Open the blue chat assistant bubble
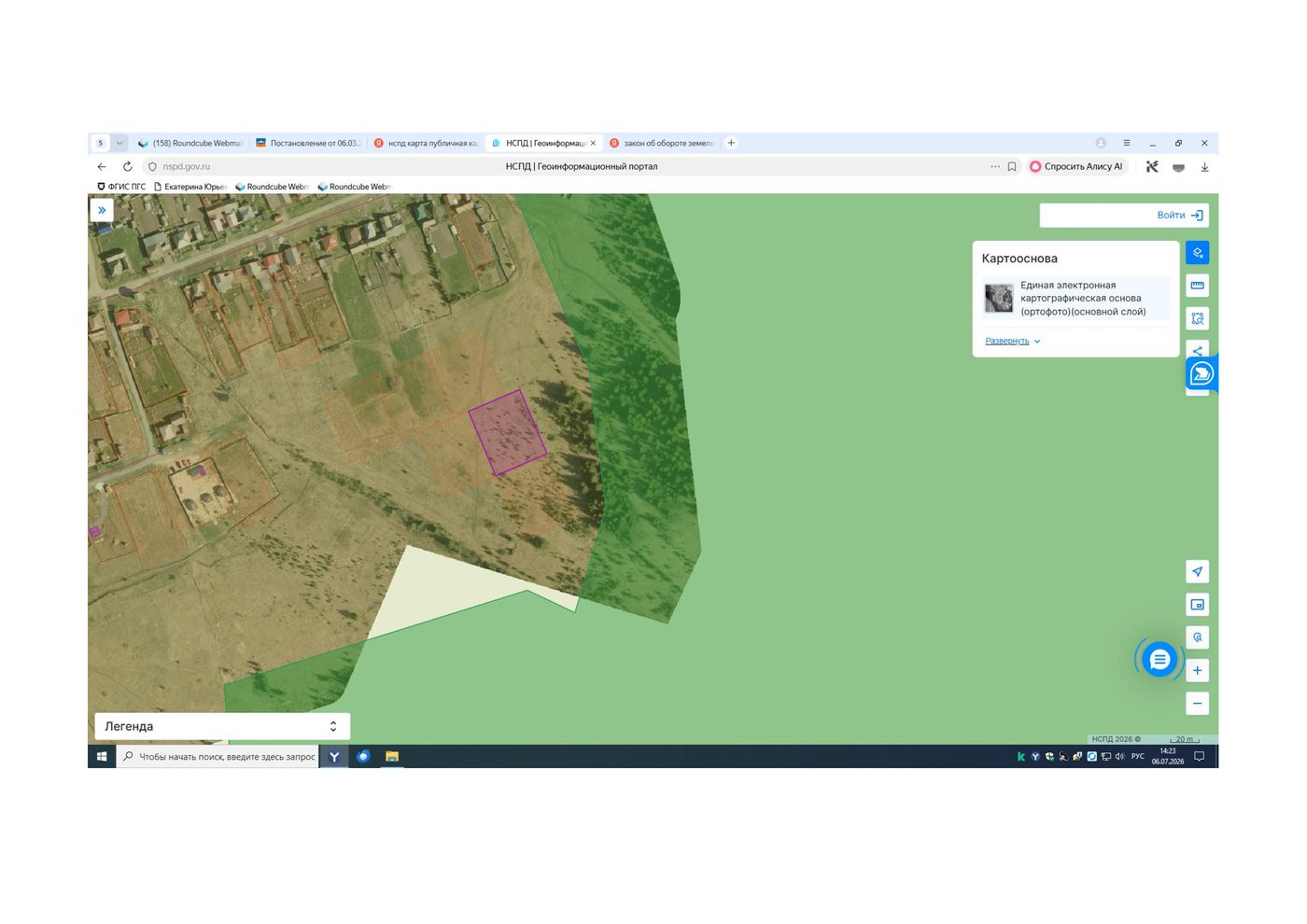The image size is (1307, 924). click(x=1159, y=660)
